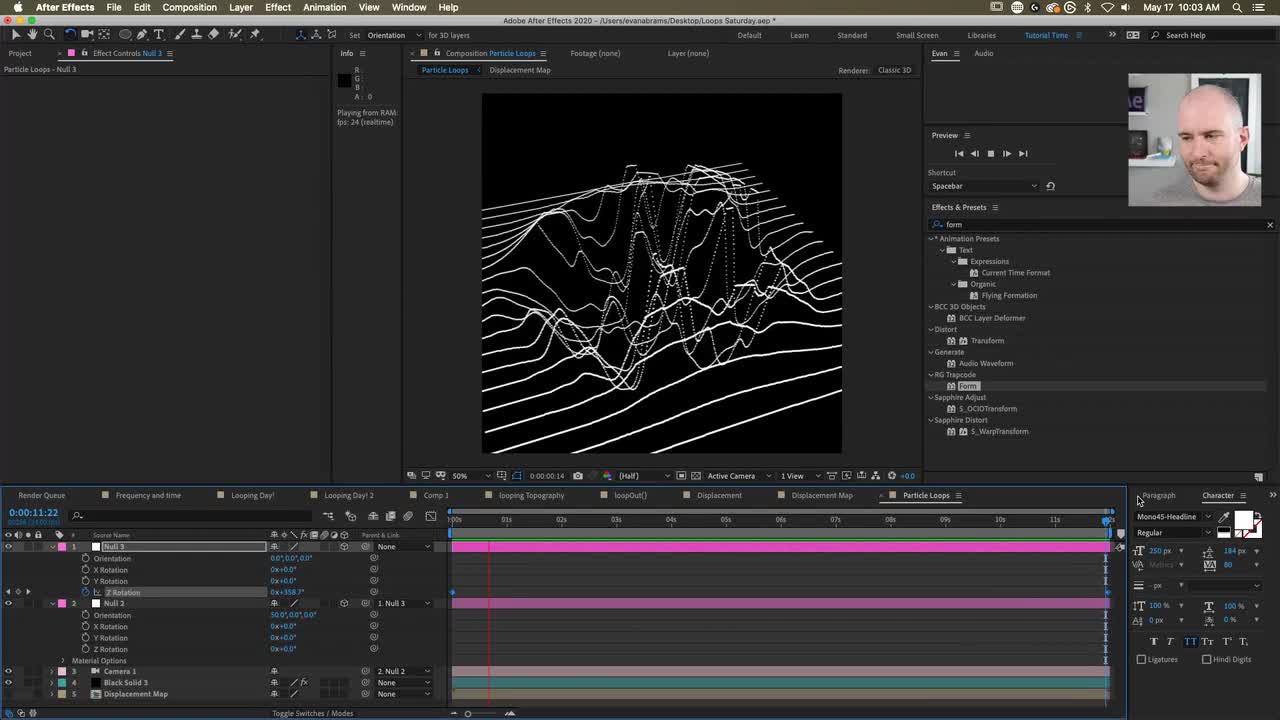Step to next frame in Preview panel
1280x720 pixels.
click(x=1006, y=153)
